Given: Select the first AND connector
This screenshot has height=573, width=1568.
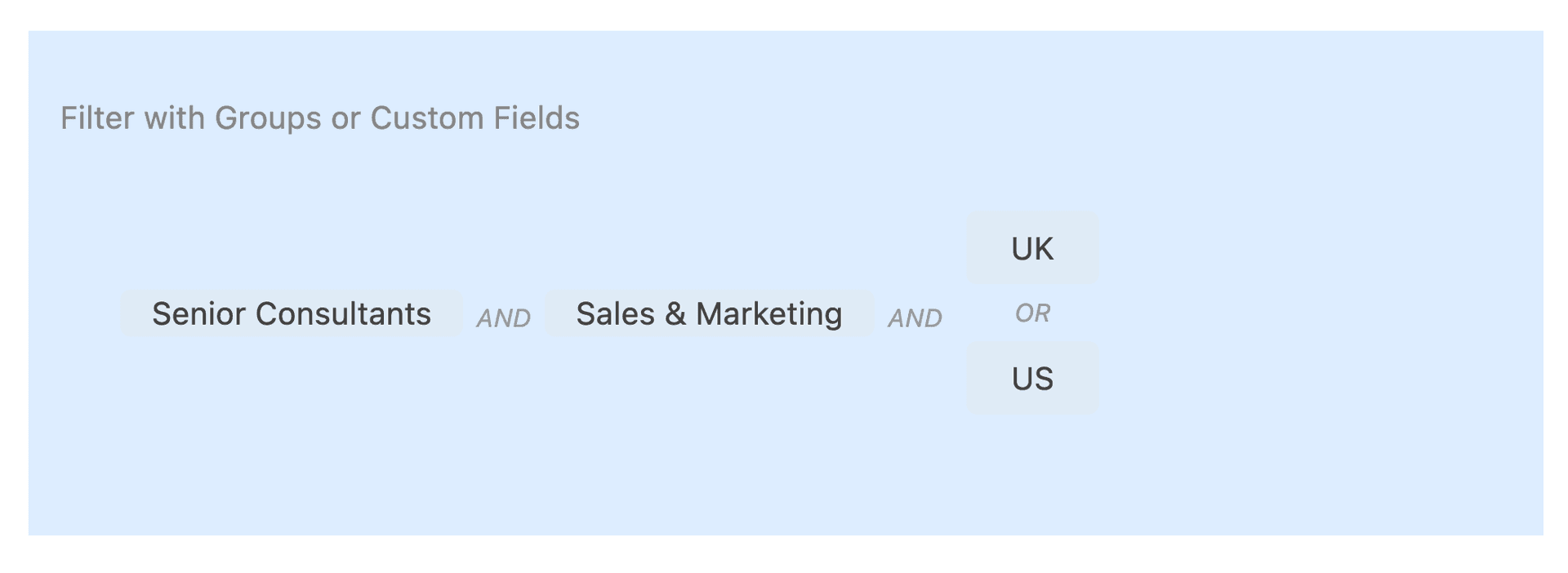Looking at the screenshot, I should pyautogui.click(x=503, y=318).
